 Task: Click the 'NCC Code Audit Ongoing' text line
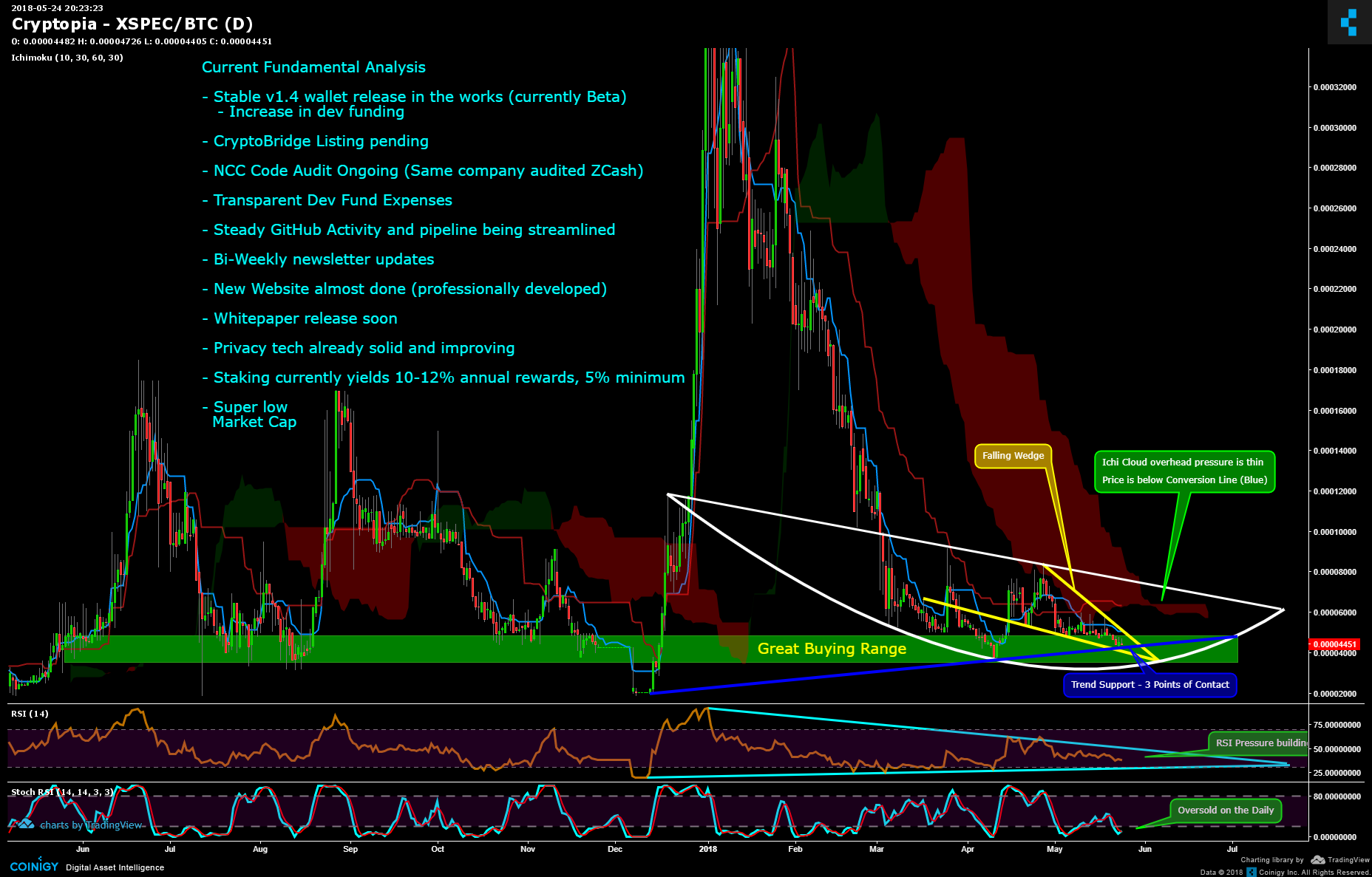422,171
